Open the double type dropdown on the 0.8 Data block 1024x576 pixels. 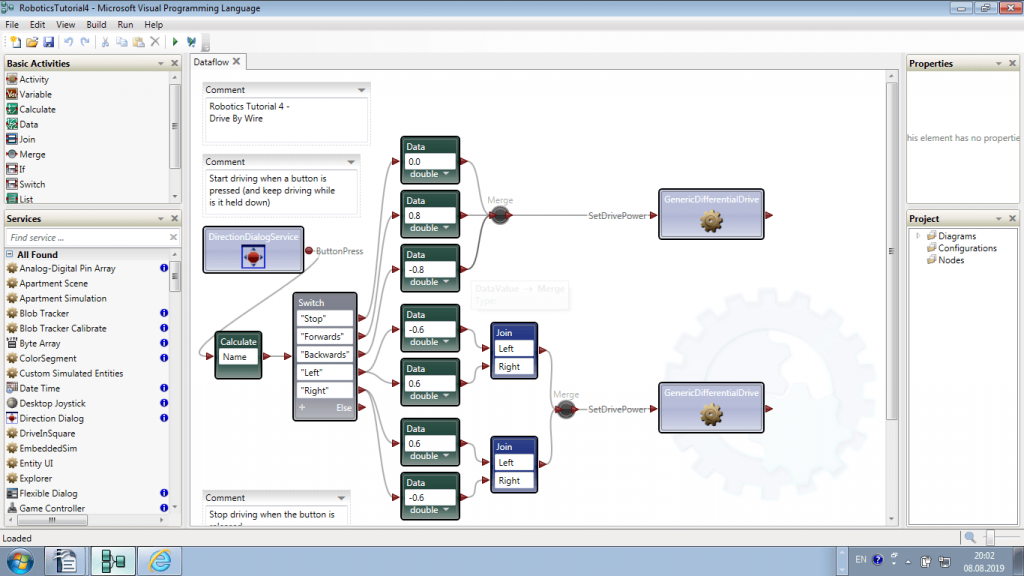point(447,228)
